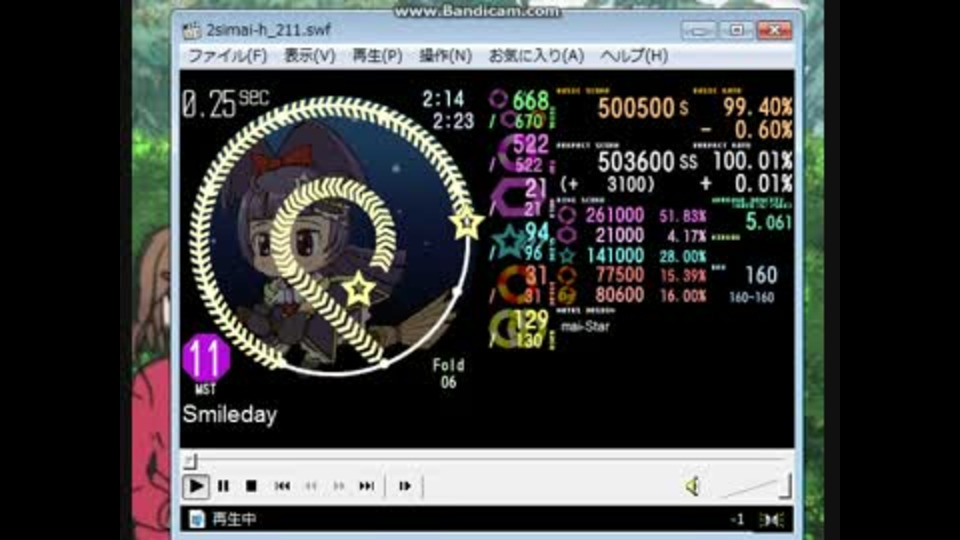960x540 pixels.
Task: Click the hexagon icon beside 21000
Action: (567, 235)
